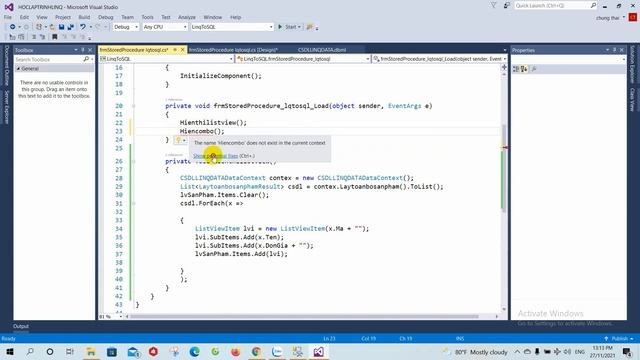
Task: Open the Output panel tab
Action: [21, 326]
